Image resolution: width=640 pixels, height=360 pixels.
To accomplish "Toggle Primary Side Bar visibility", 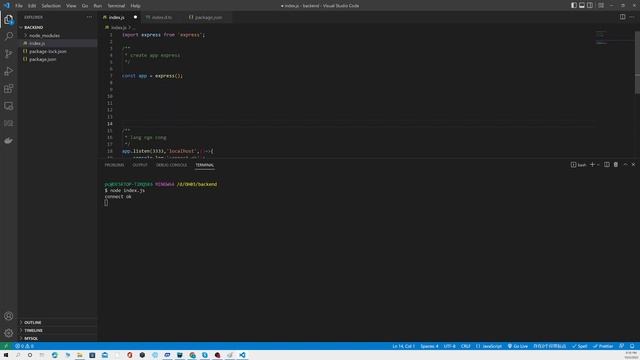I will pos(574,5).
